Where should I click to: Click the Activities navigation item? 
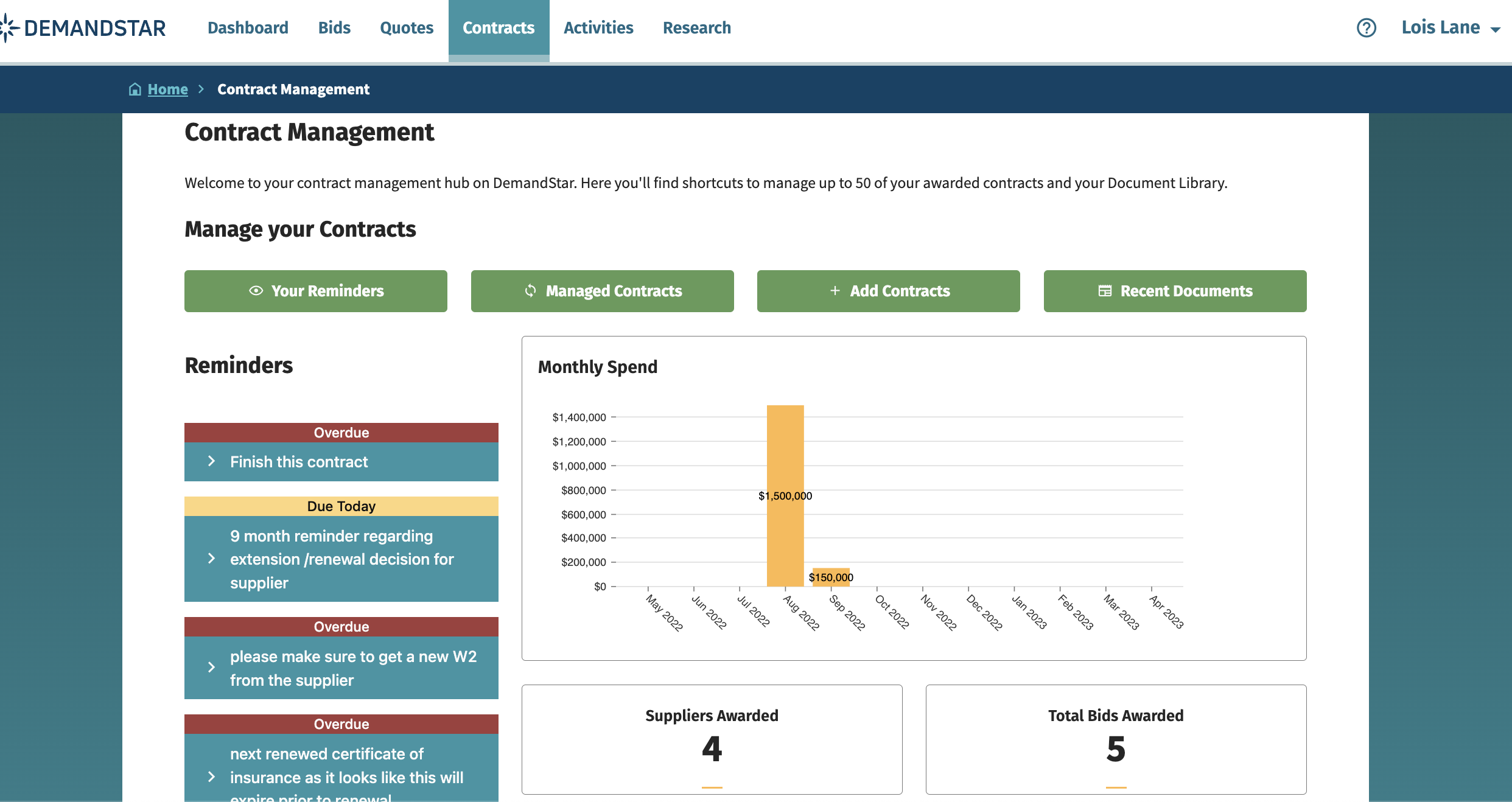click(598, 27)
